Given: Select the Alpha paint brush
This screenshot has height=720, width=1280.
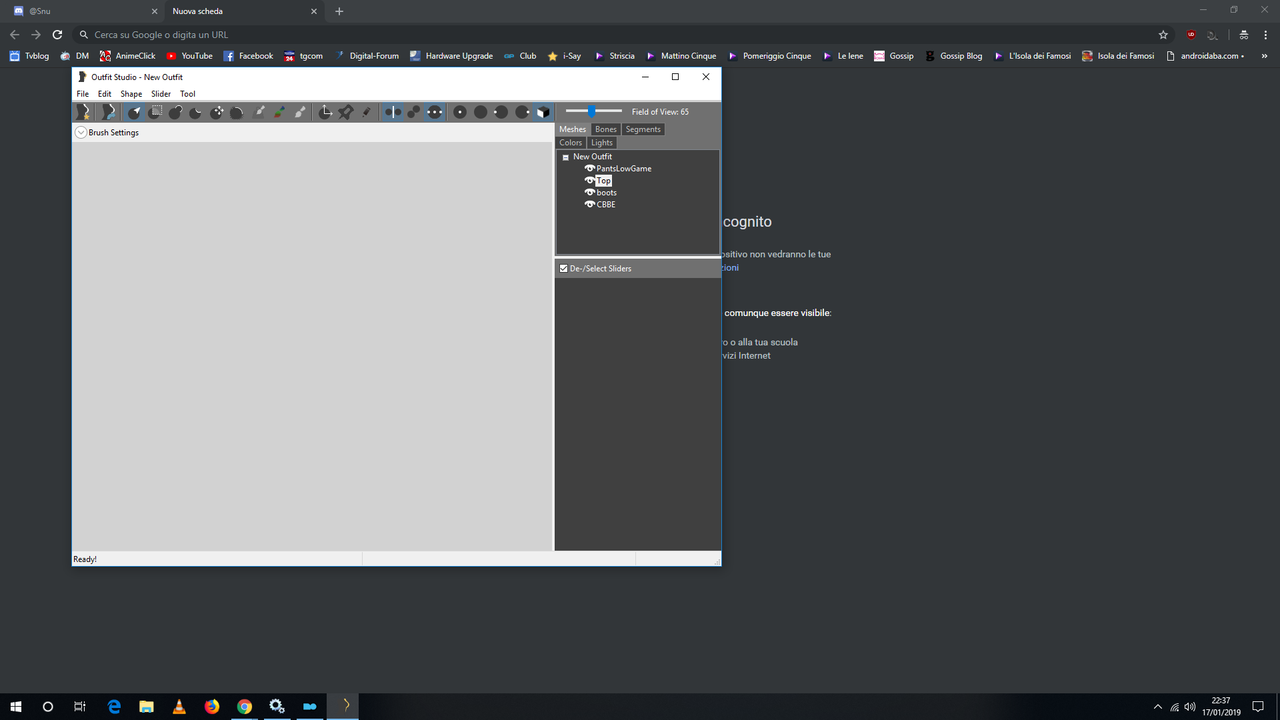Looking at the screenshot, I should pyautogui.click(x=300, y=112).
